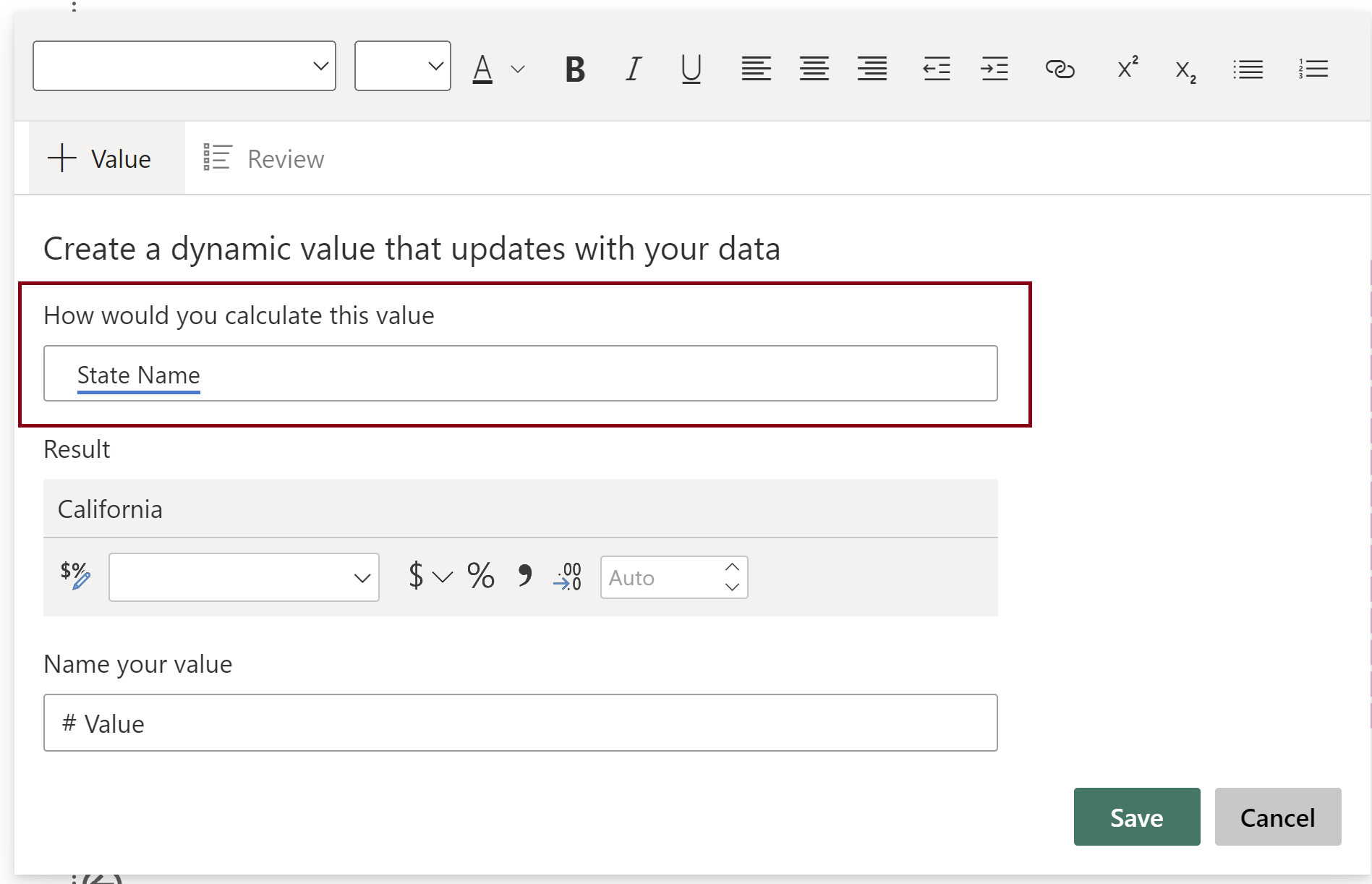Switch to the Review tab
The height and width of the screenshot is (884, 1372).
click(264, 158)
